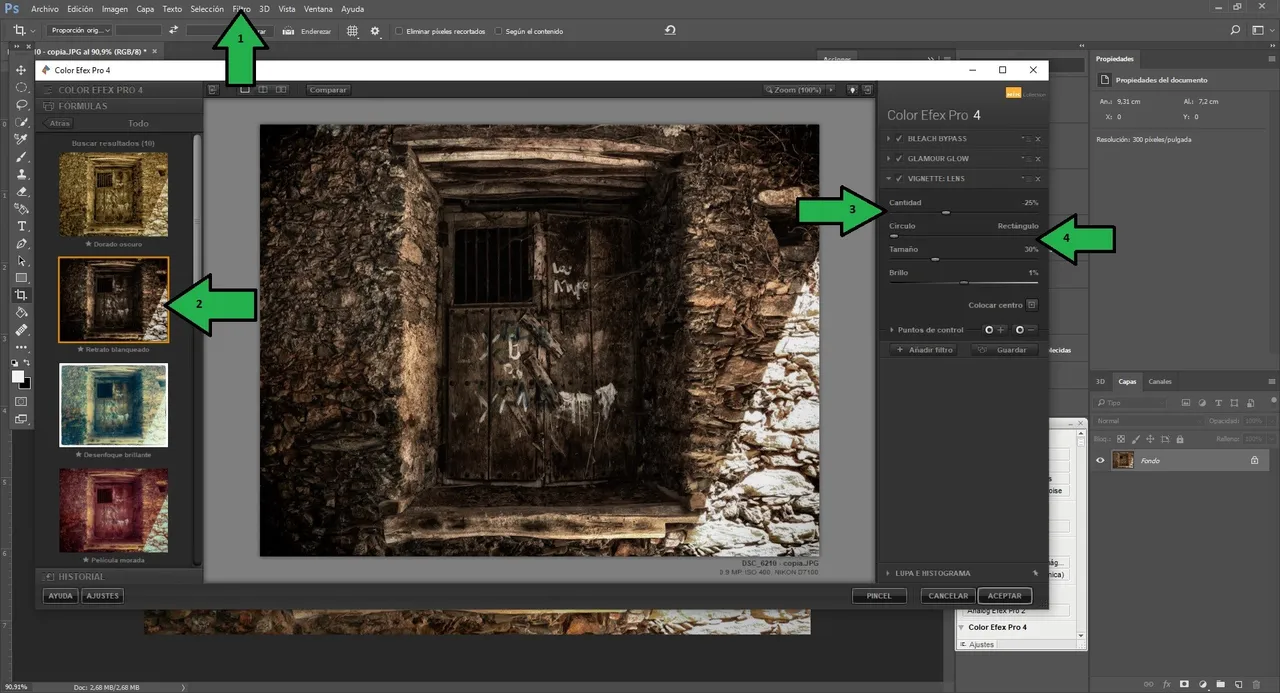Uncheck the Glamour Glow filter checkbox
This screenshot has height=693, width=1280.
(899, 159)
